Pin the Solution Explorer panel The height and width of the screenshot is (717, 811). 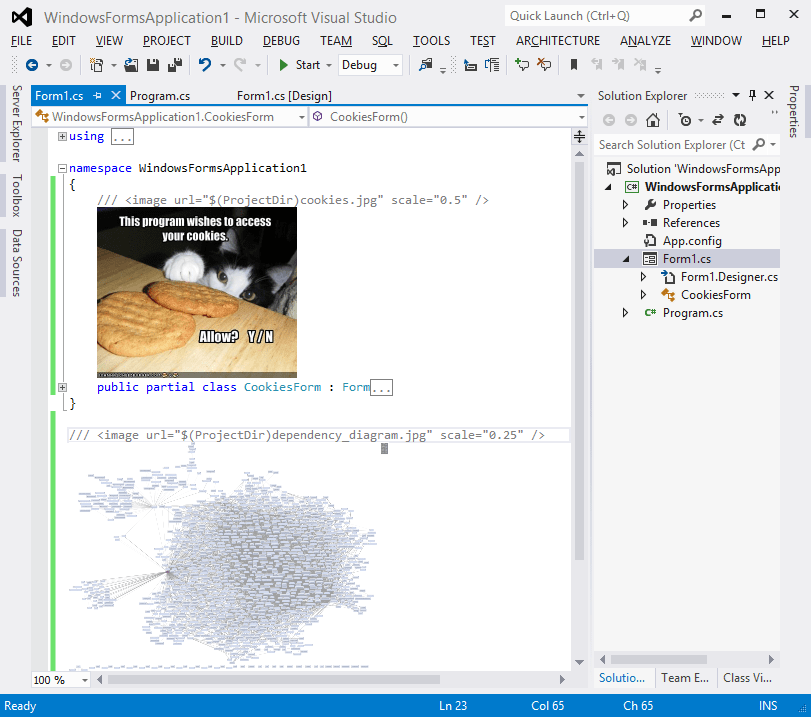[752, 95]
